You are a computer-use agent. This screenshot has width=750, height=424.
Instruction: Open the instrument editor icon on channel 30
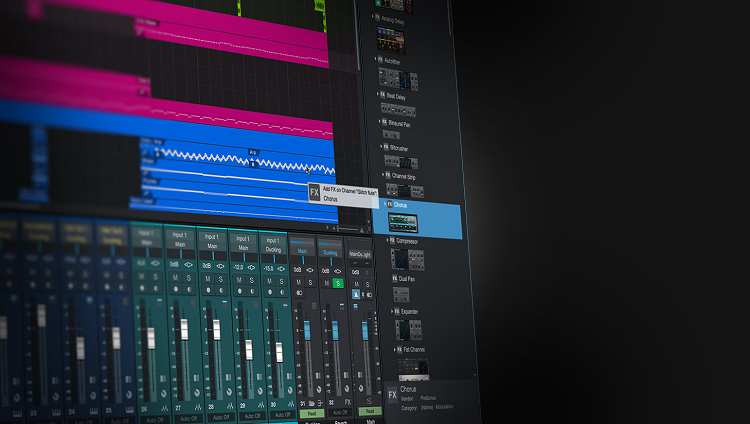pyautogui.click(x=291, y=404)
